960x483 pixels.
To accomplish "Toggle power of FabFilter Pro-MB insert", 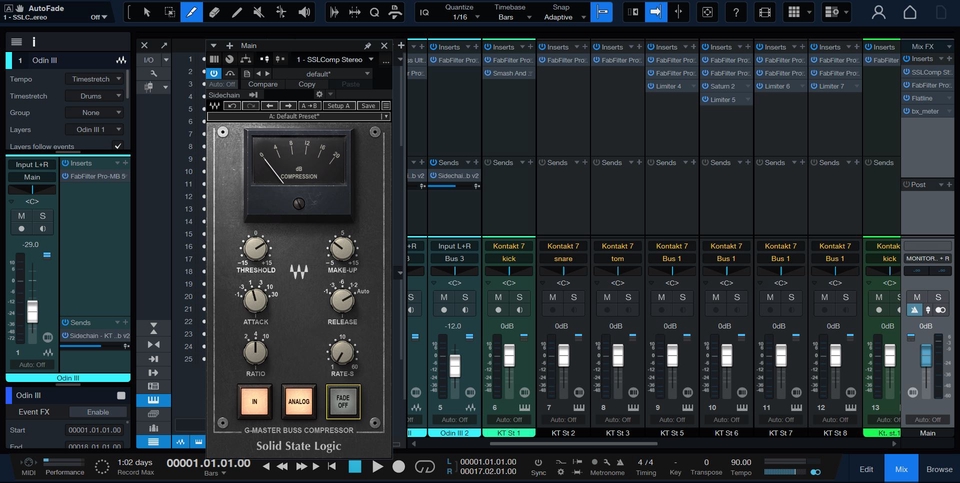I will (64, 176).
